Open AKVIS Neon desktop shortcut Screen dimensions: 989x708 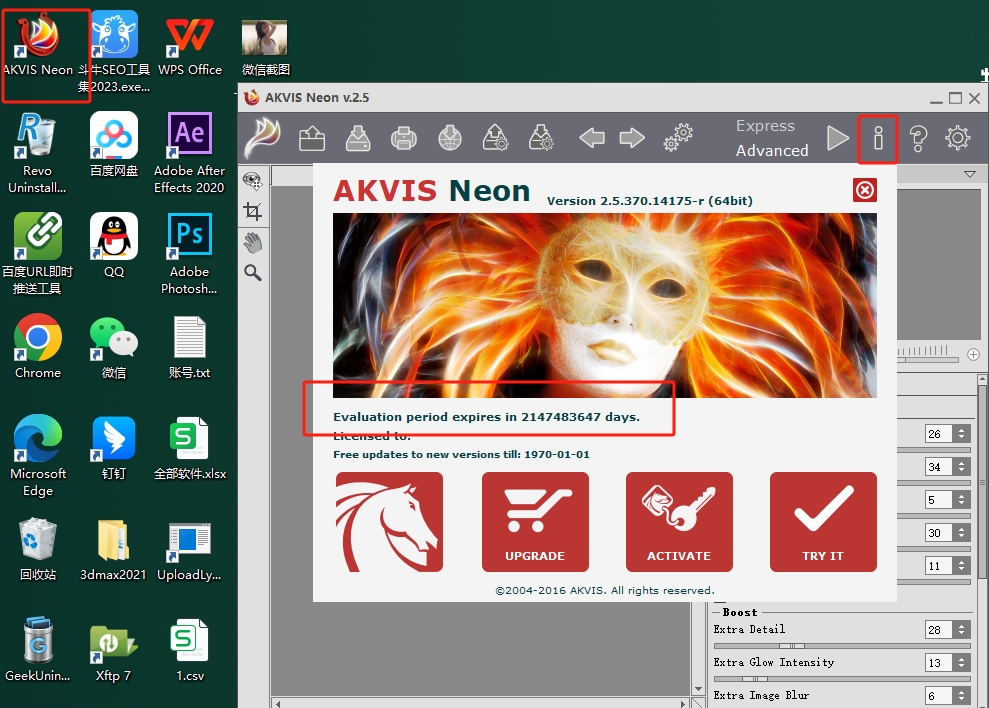pyautogui.click(x=38, y=45)
